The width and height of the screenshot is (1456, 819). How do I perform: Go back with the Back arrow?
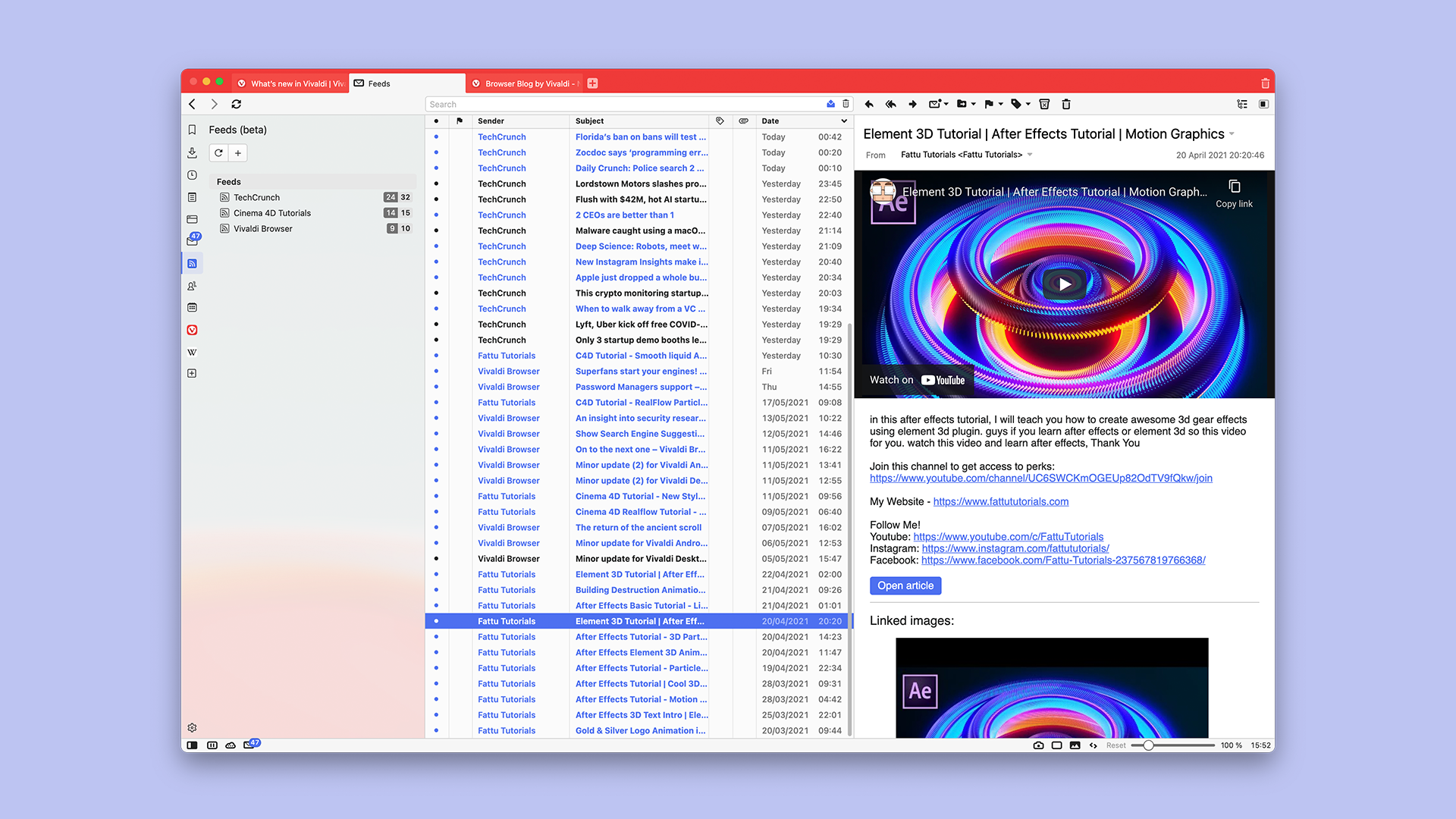click(x=192, y=104)
